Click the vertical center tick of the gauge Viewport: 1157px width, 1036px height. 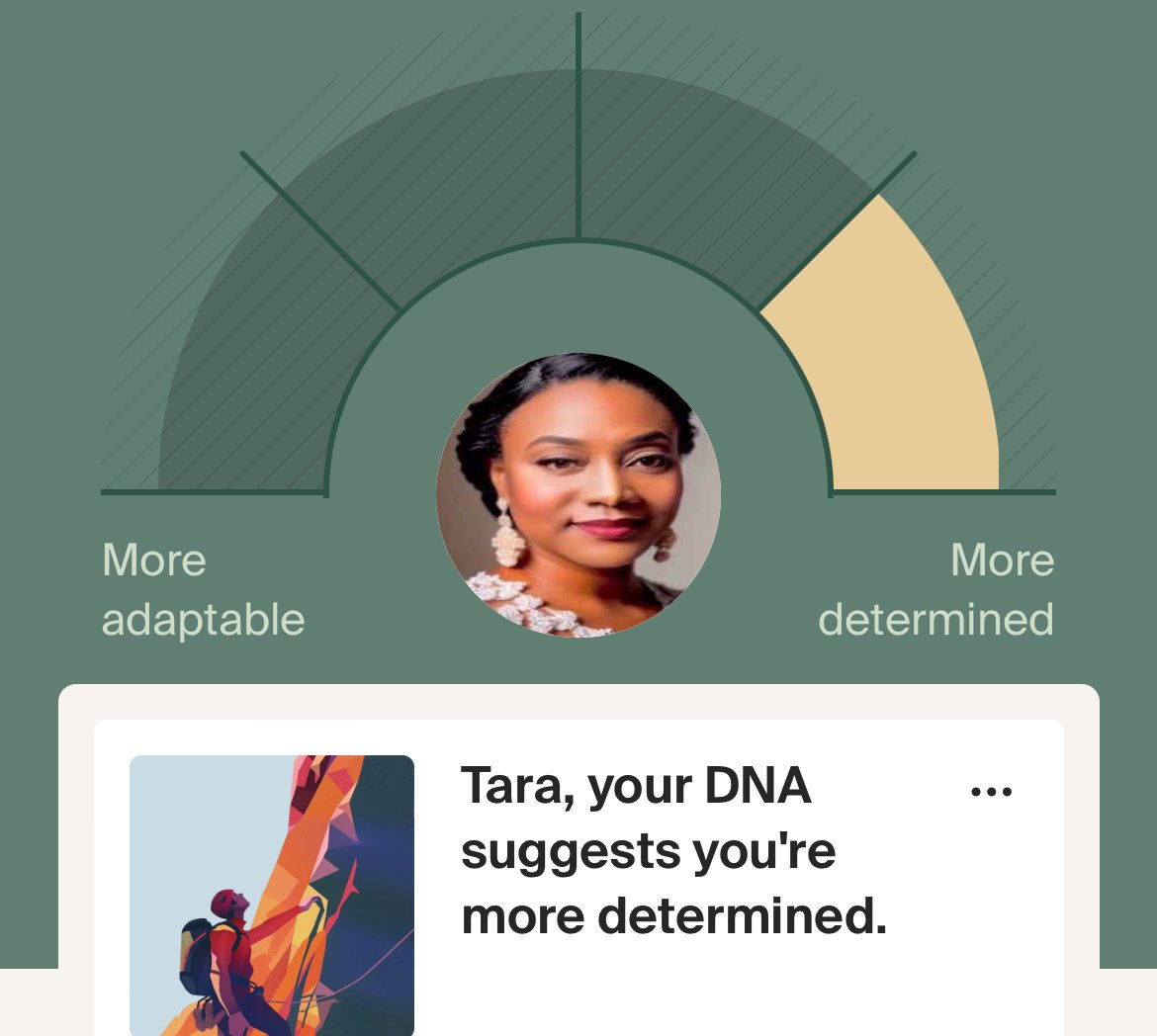coord(578,129)
